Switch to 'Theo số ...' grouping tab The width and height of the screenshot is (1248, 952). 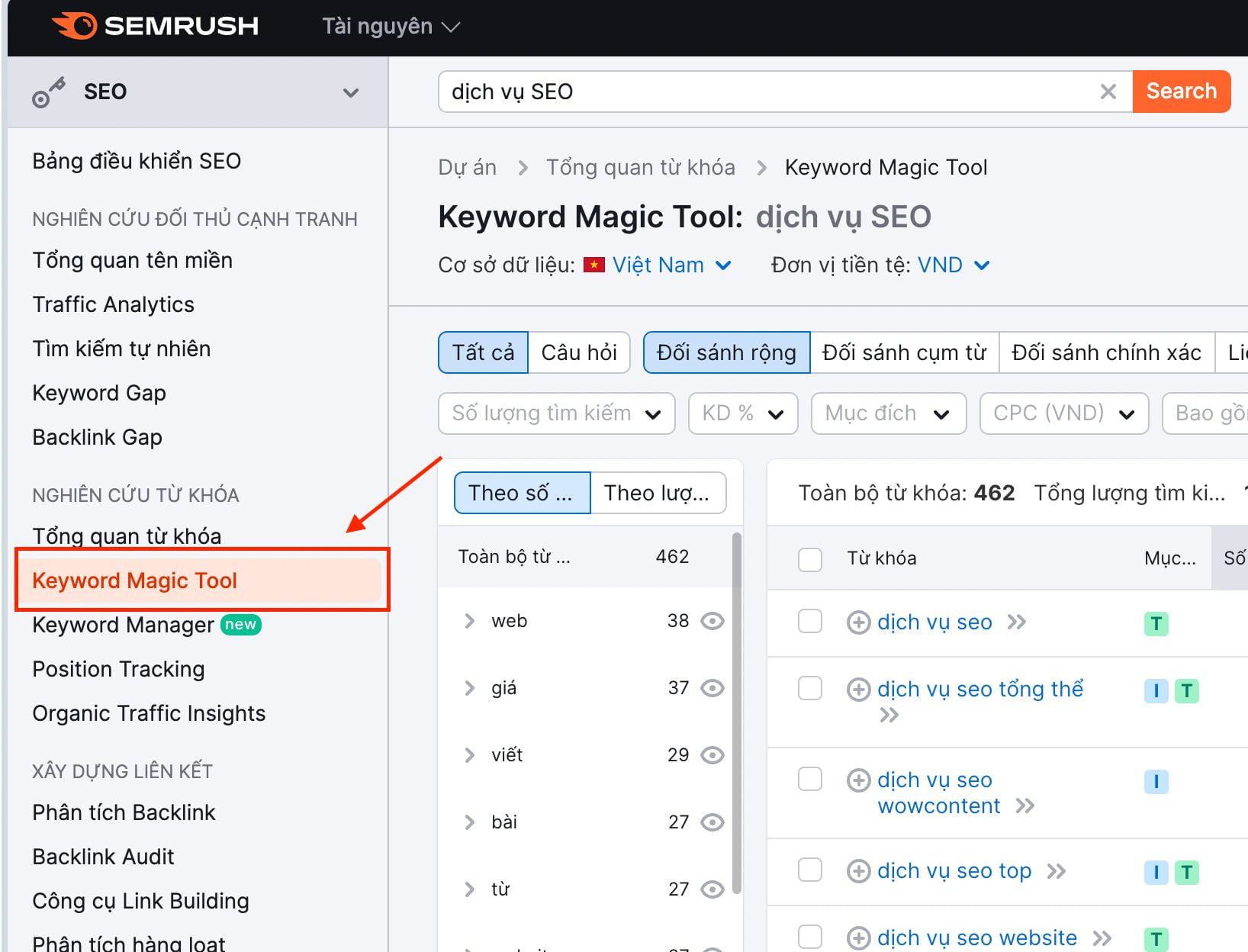(522, 493)
